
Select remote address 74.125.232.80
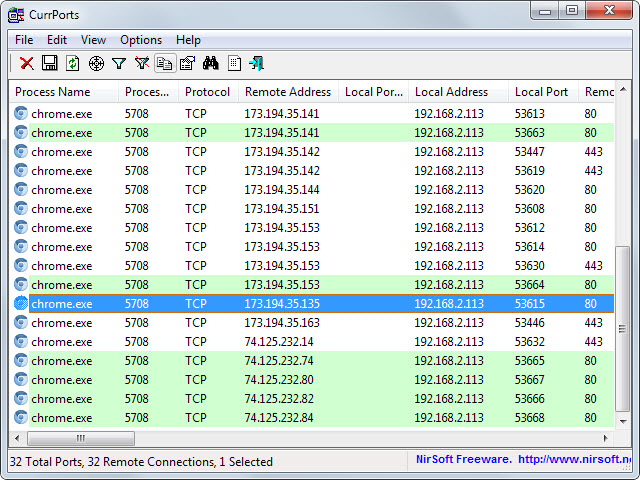click(279, 380)
